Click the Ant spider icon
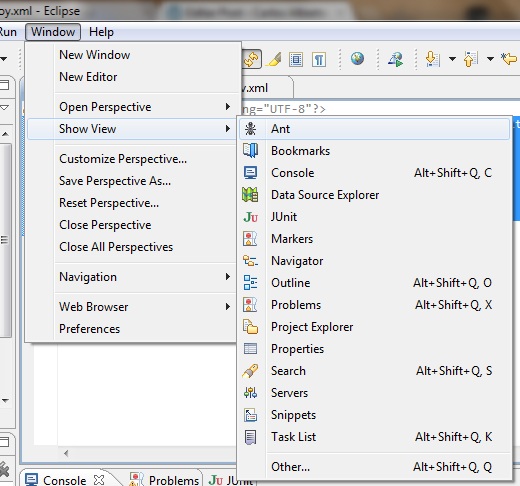Viewport: 520px width, 486px height. 250,129
